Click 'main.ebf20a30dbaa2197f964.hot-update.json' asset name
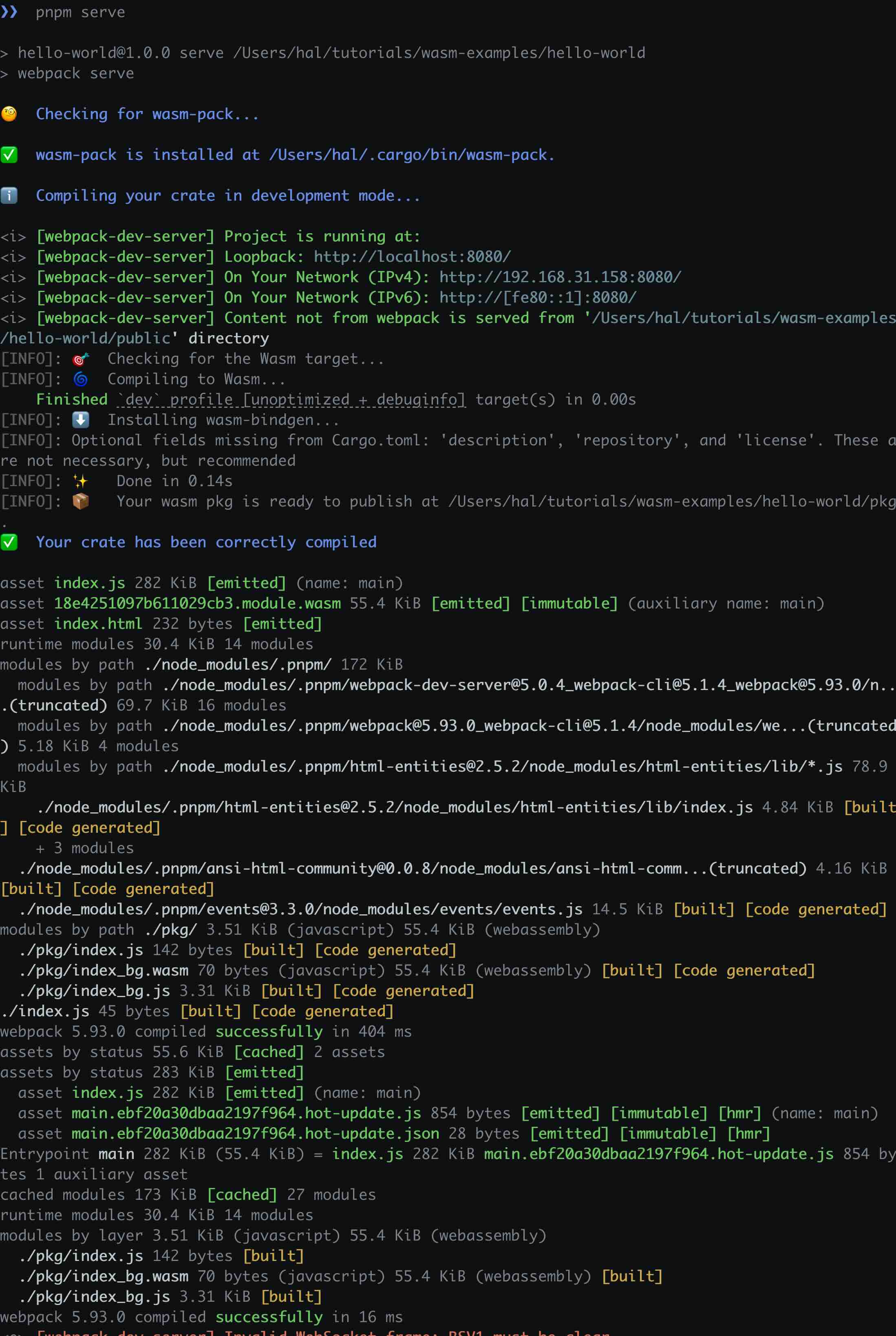 256,1134
